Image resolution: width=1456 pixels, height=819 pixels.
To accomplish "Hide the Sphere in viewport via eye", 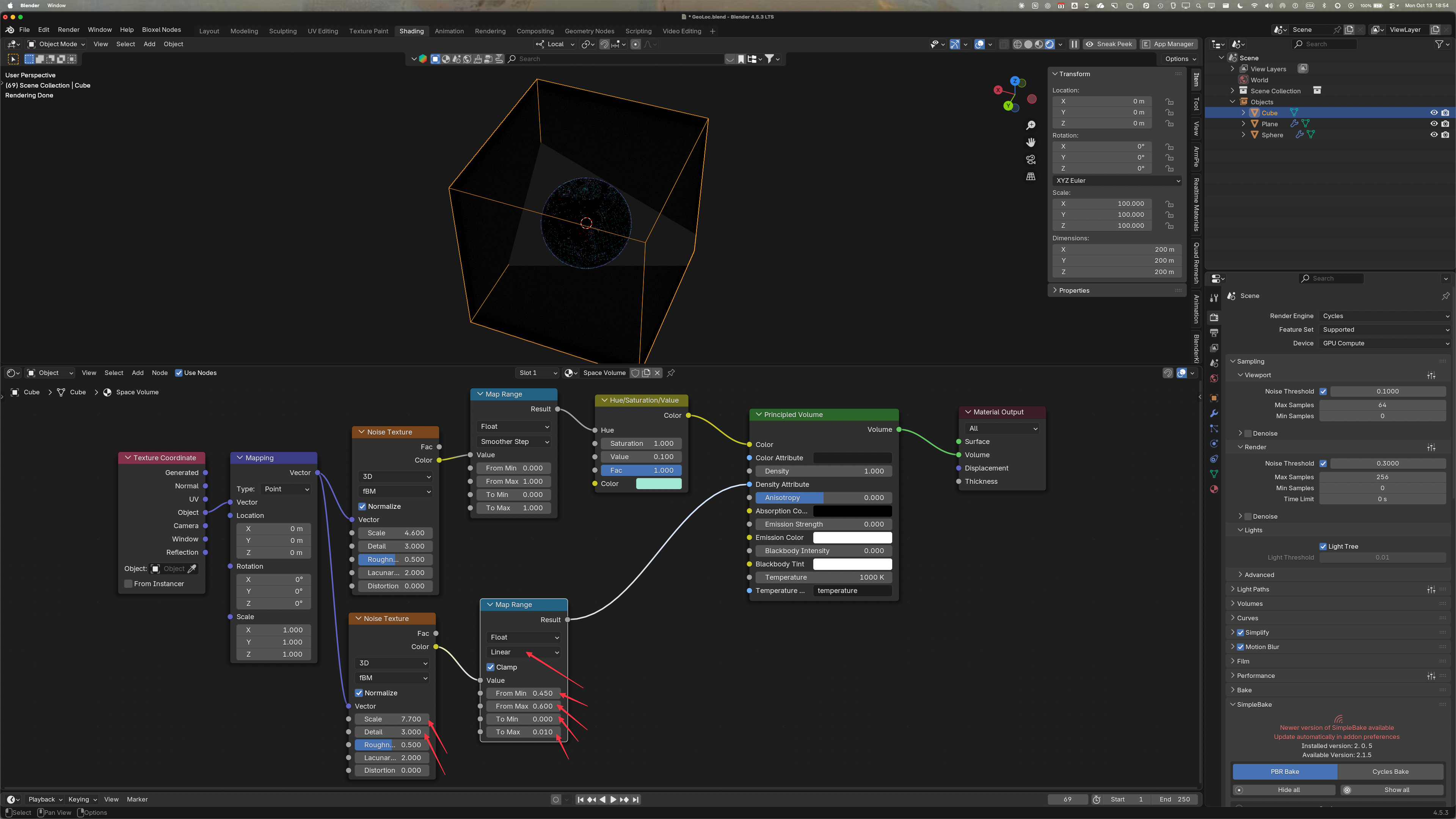I will 1434,135.
